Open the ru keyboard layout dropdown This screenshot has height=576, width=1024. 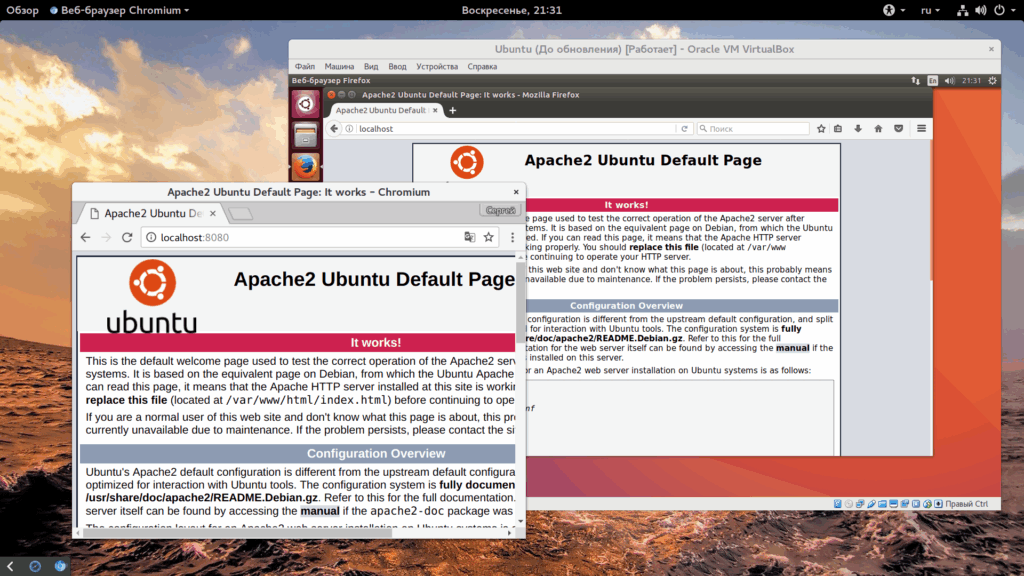[x=931, y=10]
